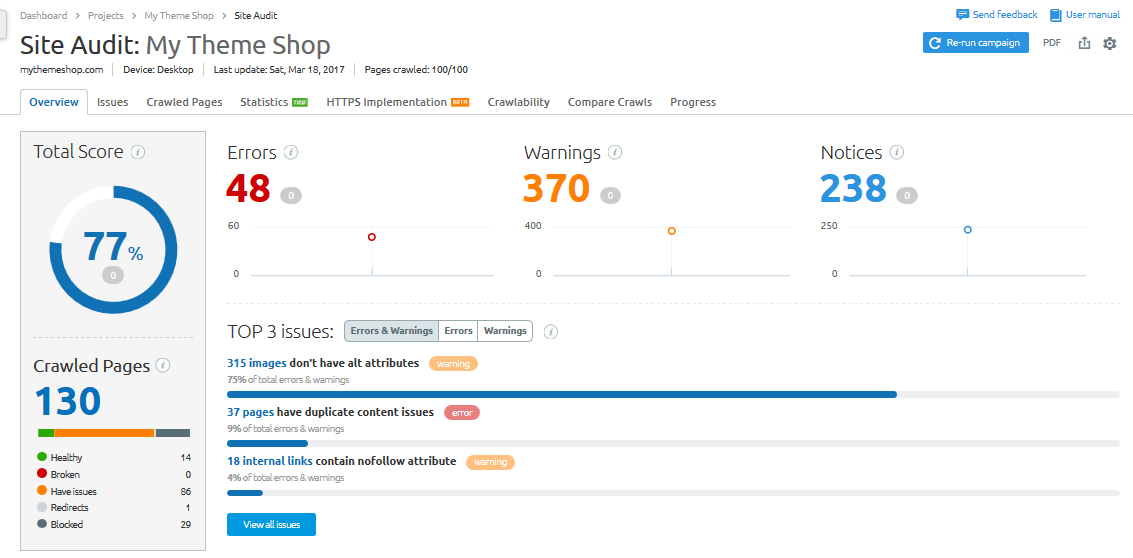Click the 370 warnings count
The image size is (1133, 558).
click(556, 189)
